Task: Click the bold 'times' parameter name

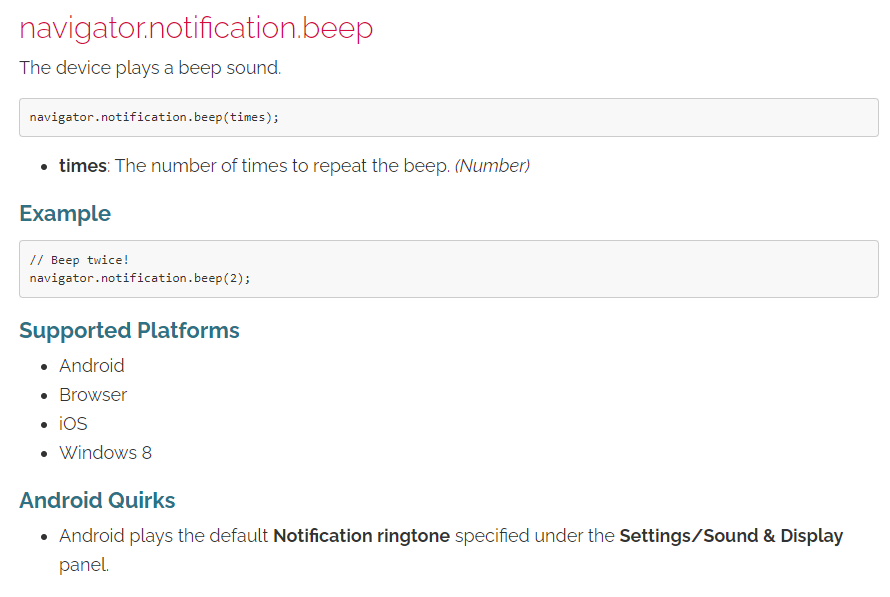Action: [82, 166]
